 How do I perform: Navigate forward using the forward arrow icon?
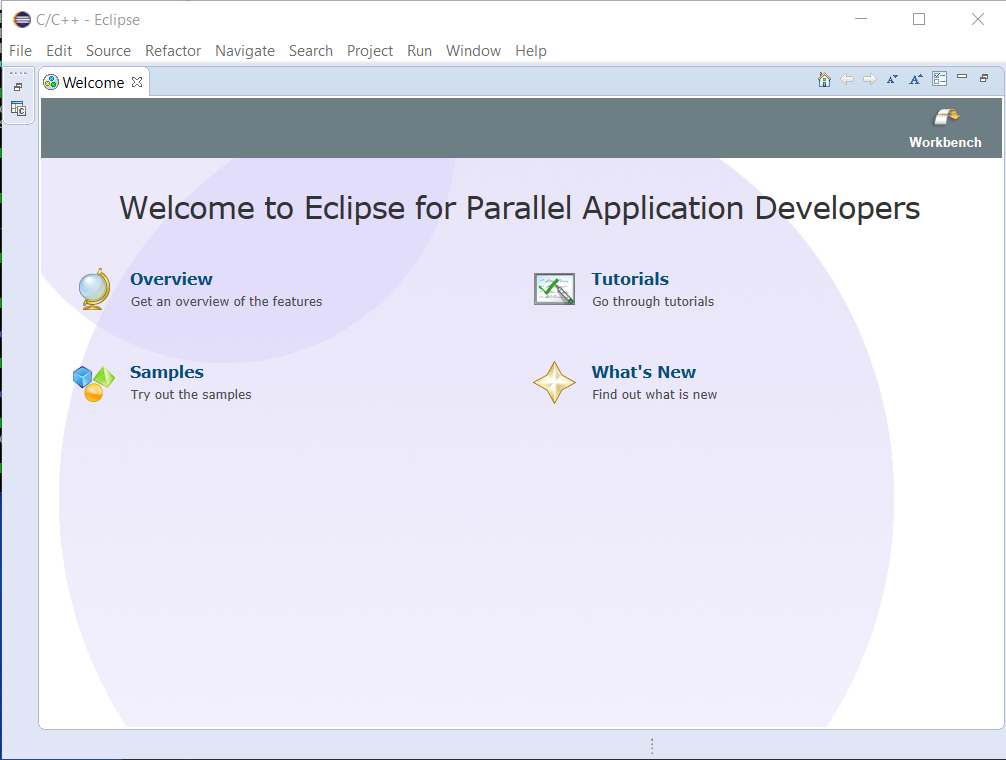coord(870,78)
